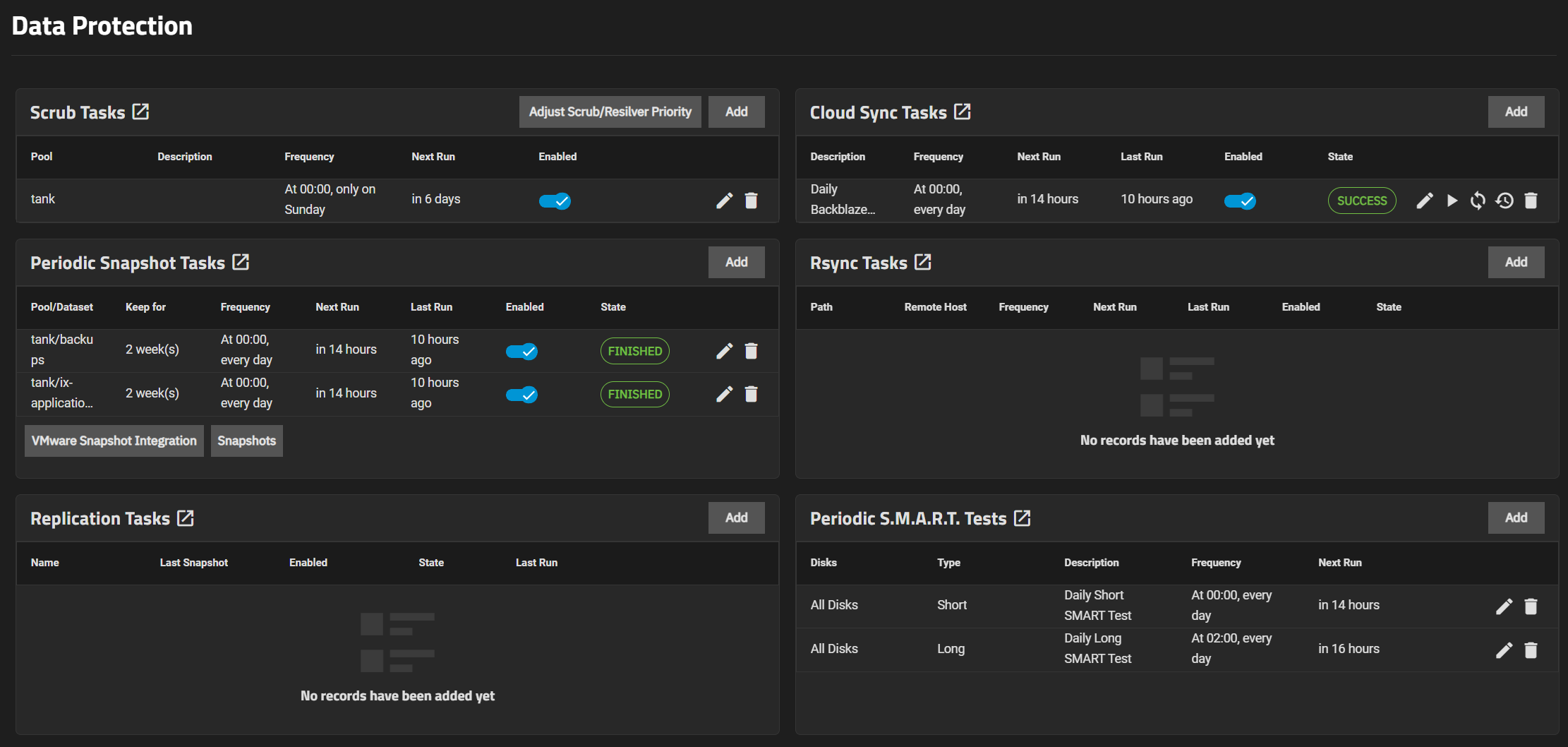The width and height of the screenshot is (1568, 747).
Task: Click the Replication Tasks heading
Action: tap(100, 518)
